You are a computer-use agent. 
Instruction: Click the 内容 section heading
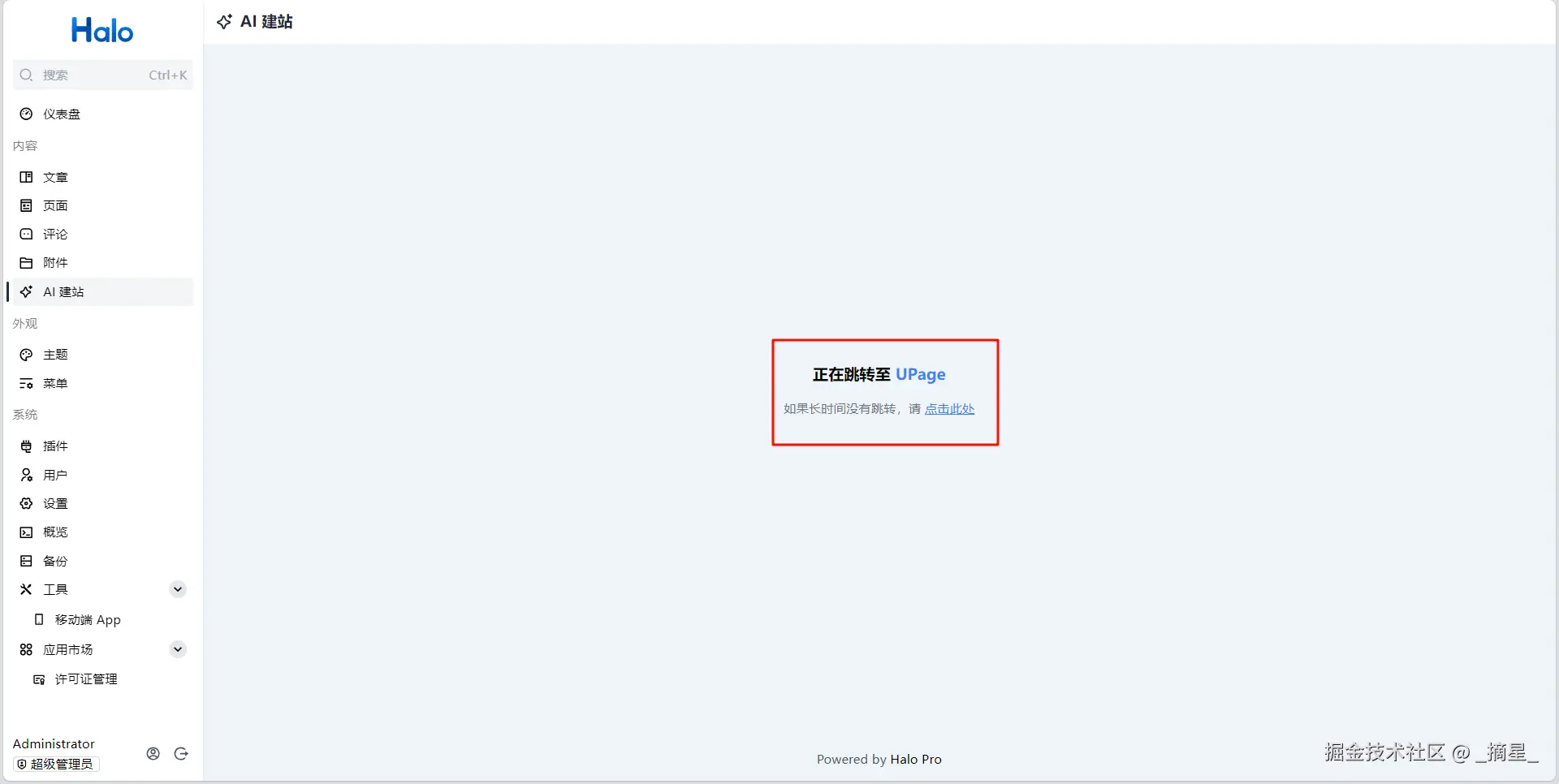pyautogui.click(x=25, y=146)
